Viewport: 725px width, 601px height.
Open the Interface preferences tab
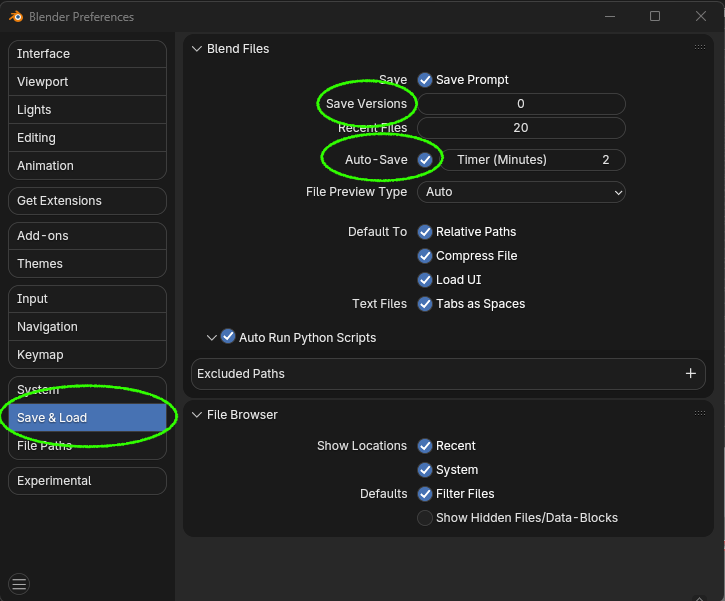click(87, 54)
